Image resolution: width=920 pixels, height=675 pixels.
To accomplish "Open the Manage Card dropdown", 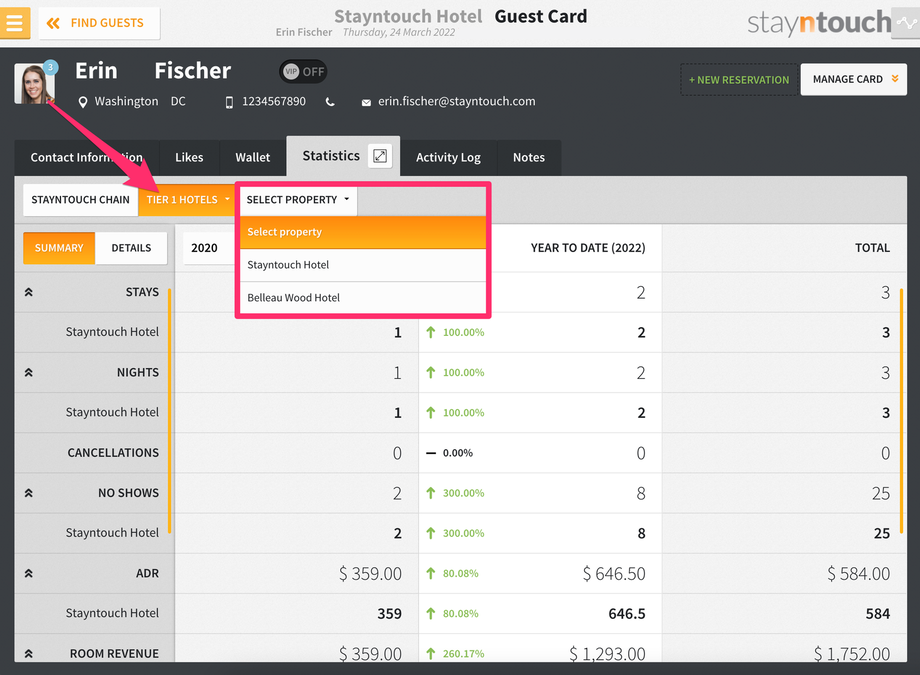I will click(x=854, y=79).
